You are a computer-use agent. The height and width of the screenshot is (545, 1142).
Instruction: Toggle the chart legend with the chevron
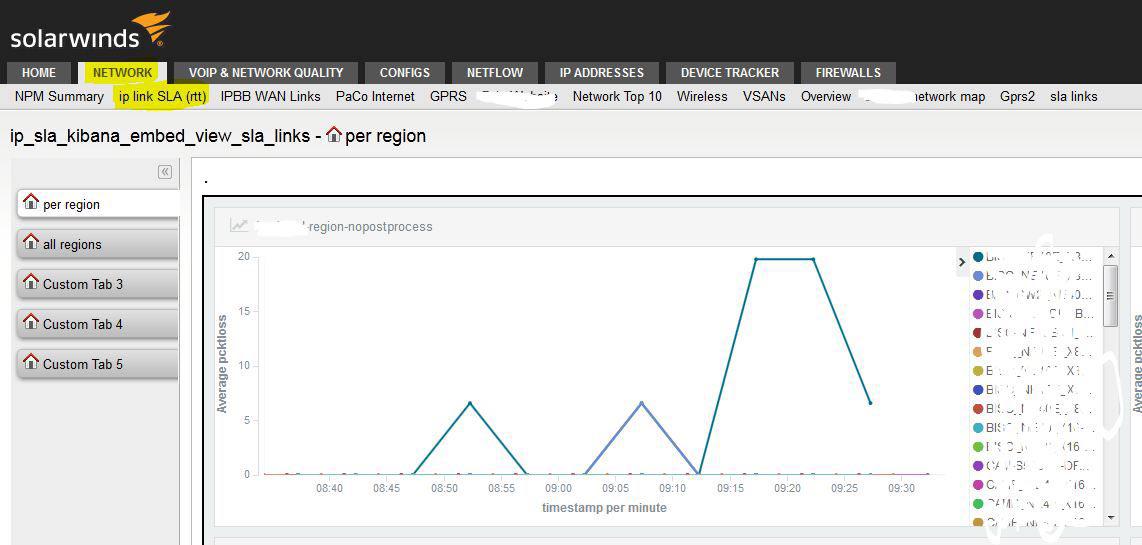pos(962,262)
